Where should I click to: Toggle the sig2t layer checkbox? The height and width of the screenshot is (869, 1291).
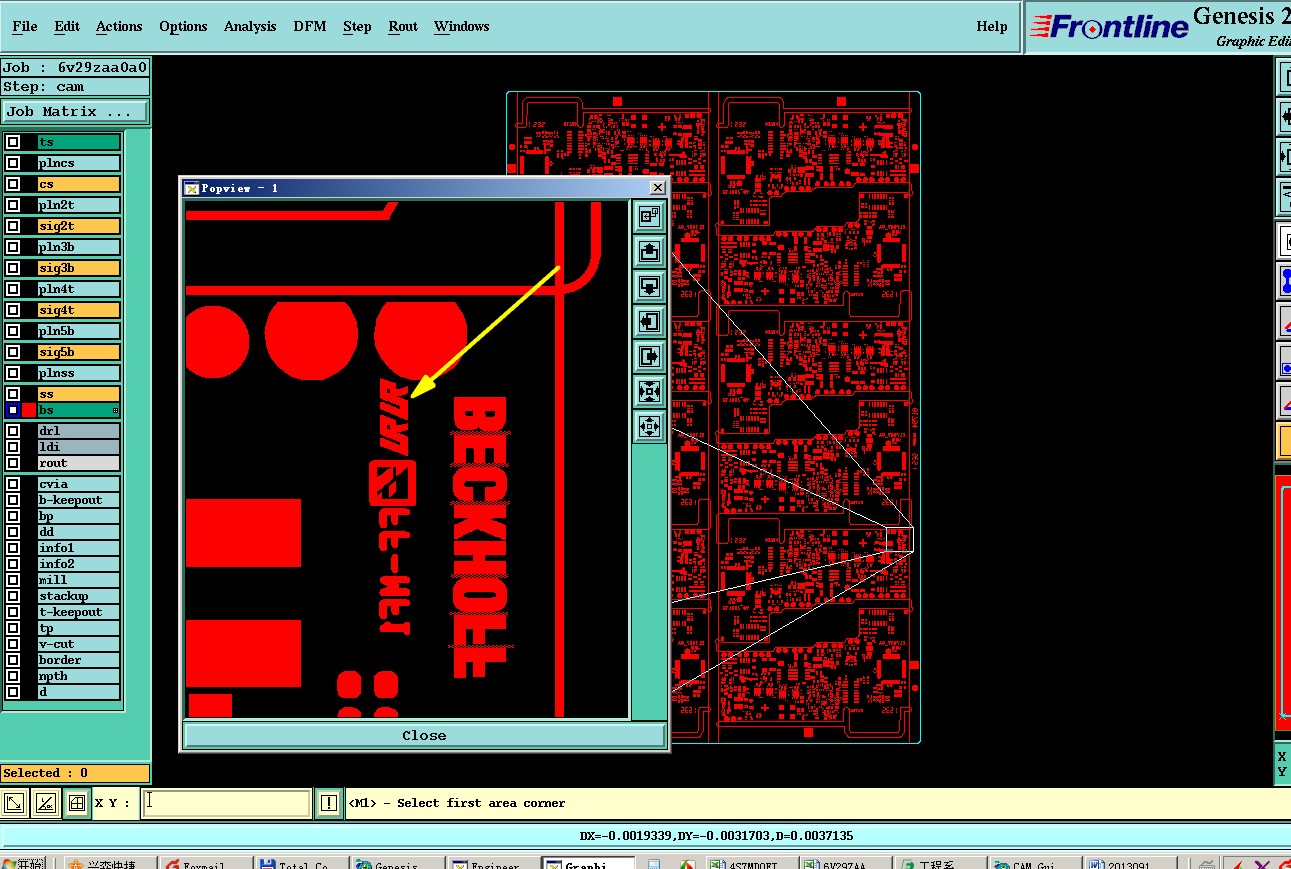tap(13, 226)
